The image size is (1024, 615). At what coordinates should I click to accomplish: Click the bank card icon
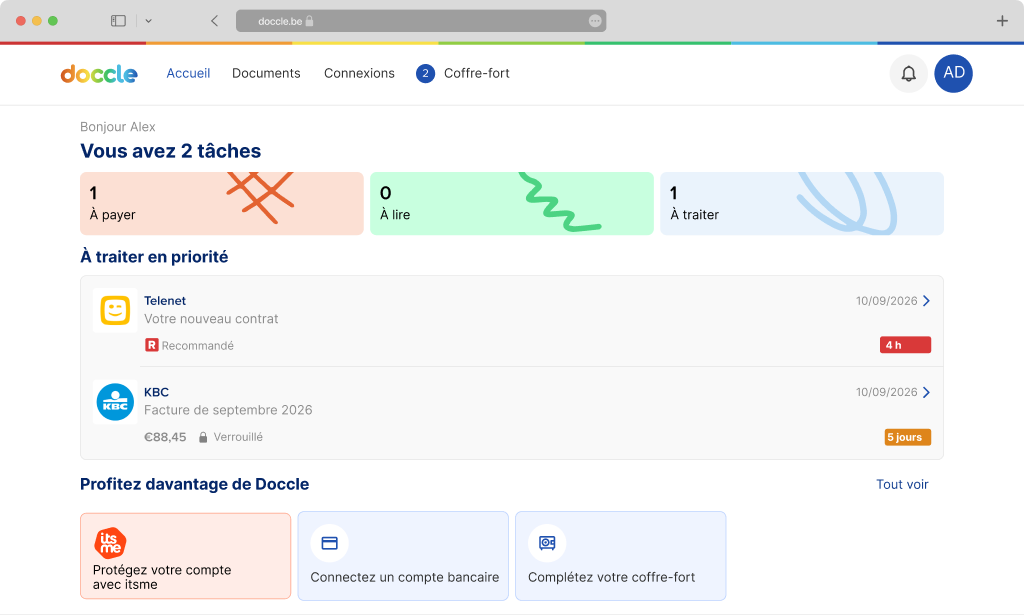pyautogui.click(x=329, y=543)
